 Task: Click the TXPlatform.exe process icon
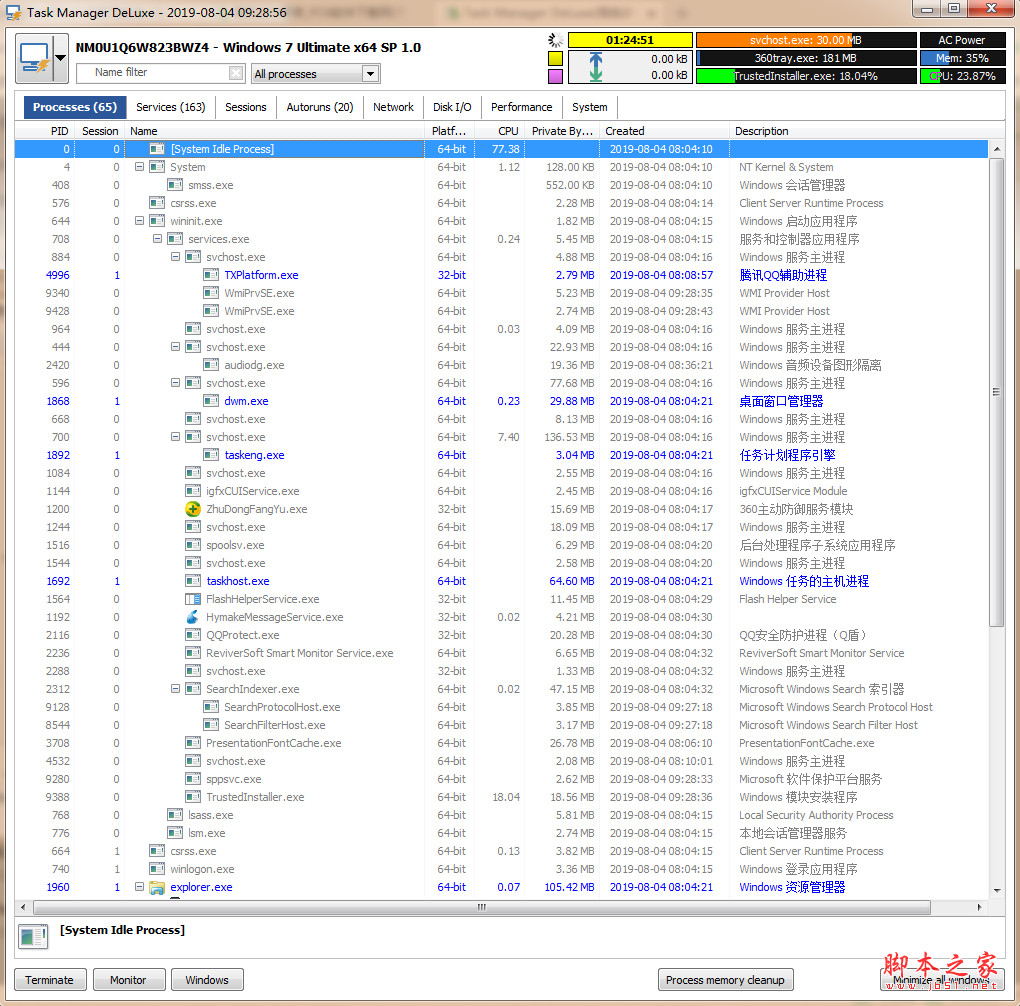(x=211, y=275)
